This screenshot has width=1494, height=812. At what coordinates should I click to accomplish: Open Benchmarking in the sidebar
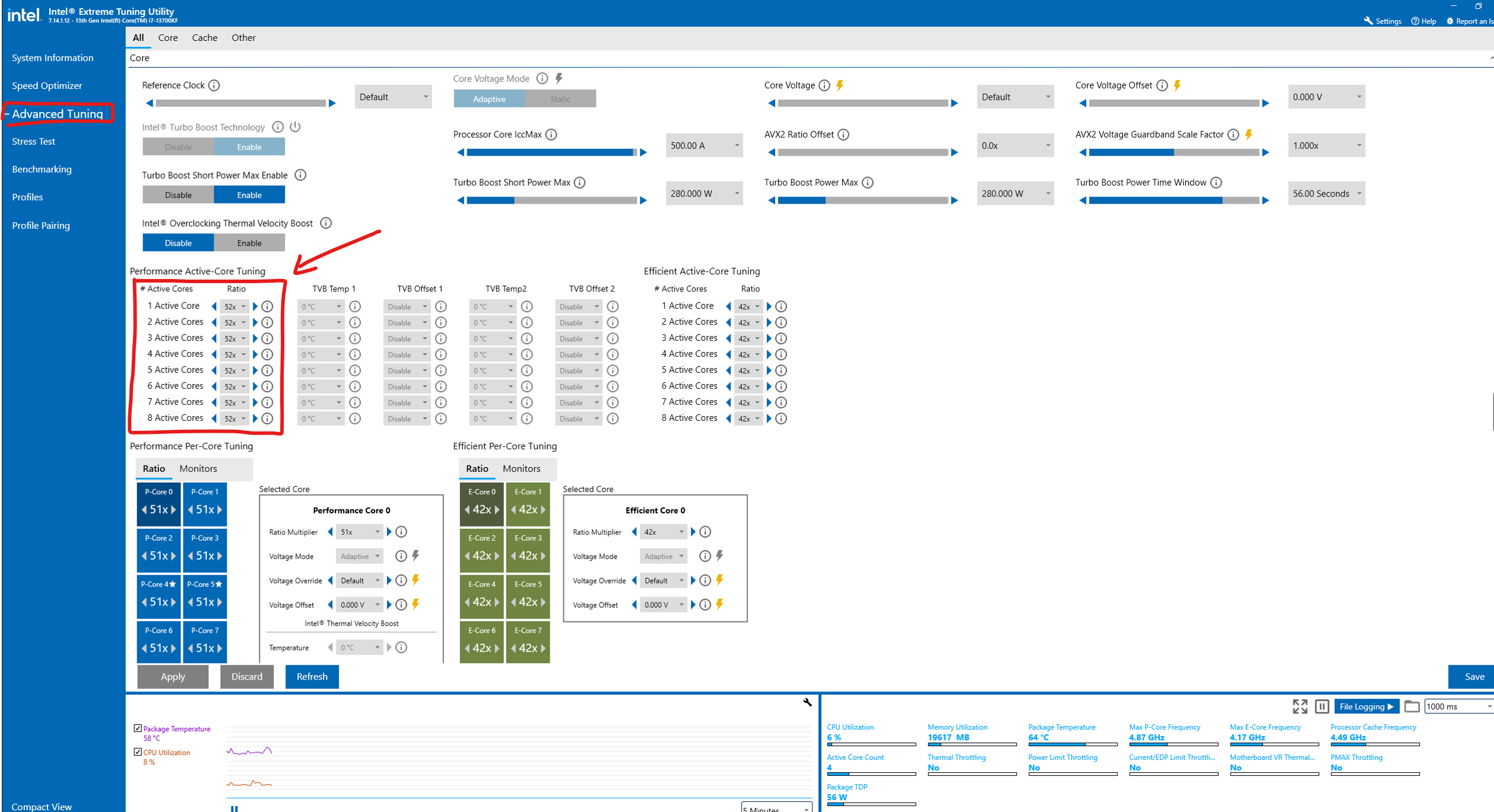coord(42,169)
